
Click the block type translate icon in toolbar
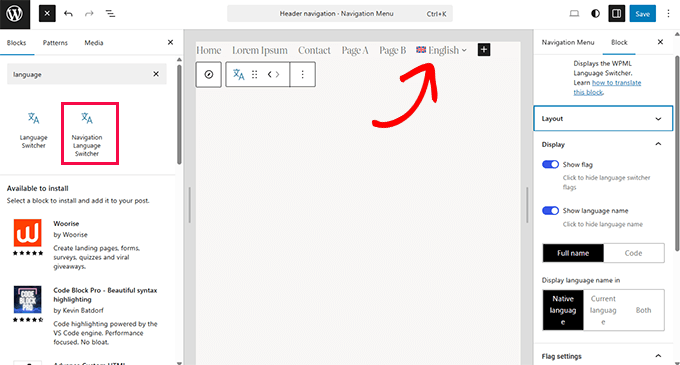pos(239,75)
